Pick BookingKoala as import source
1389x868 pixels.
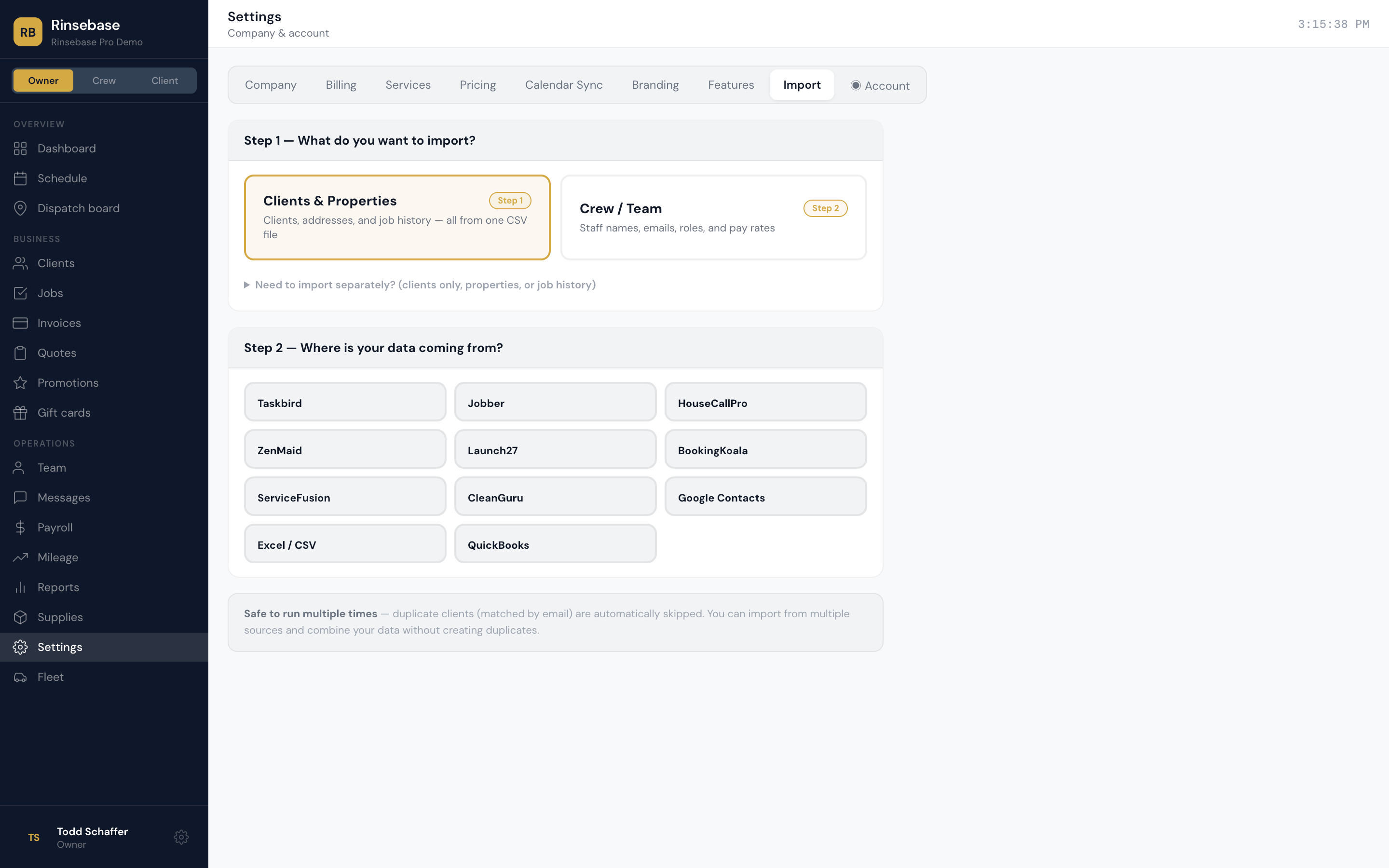pyautogui.click(x=766, y=449)
